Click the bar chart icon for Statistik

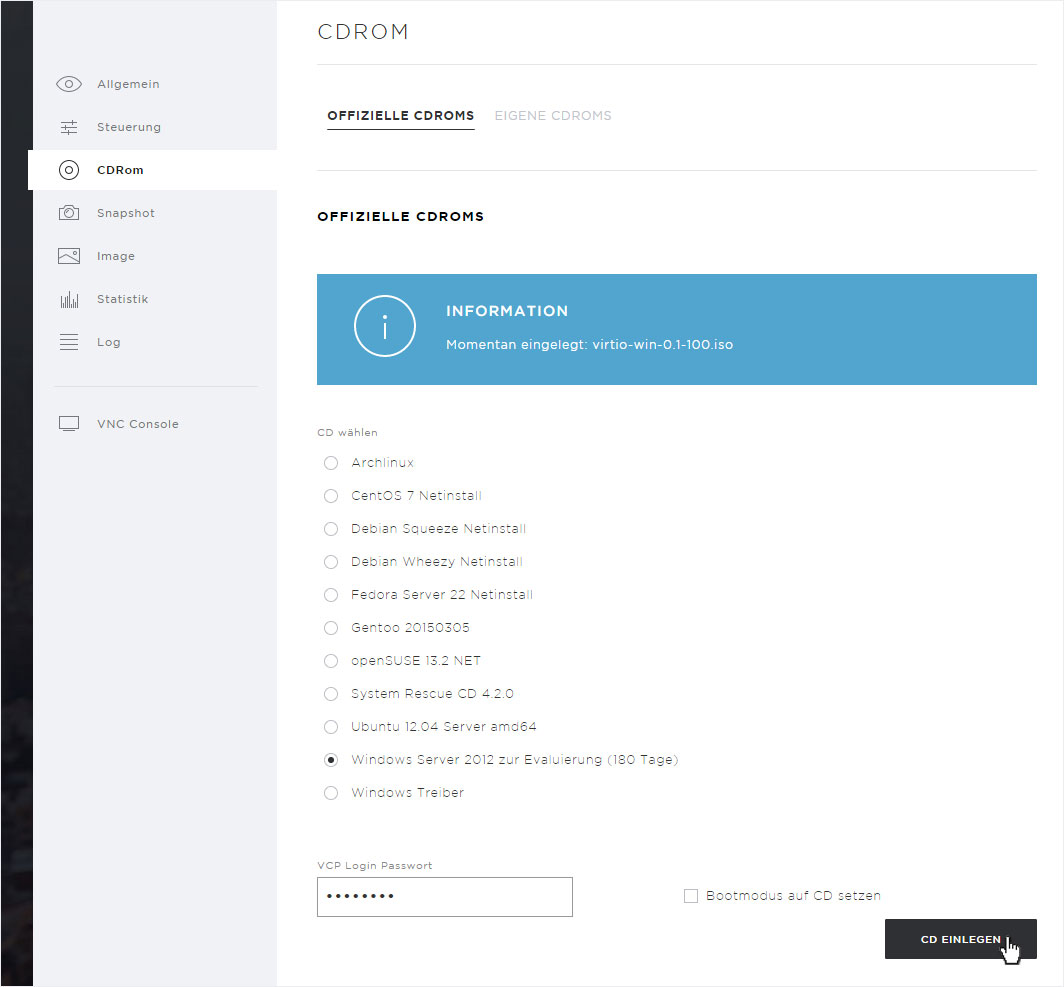pyautogui.click(x=68, y=299)
